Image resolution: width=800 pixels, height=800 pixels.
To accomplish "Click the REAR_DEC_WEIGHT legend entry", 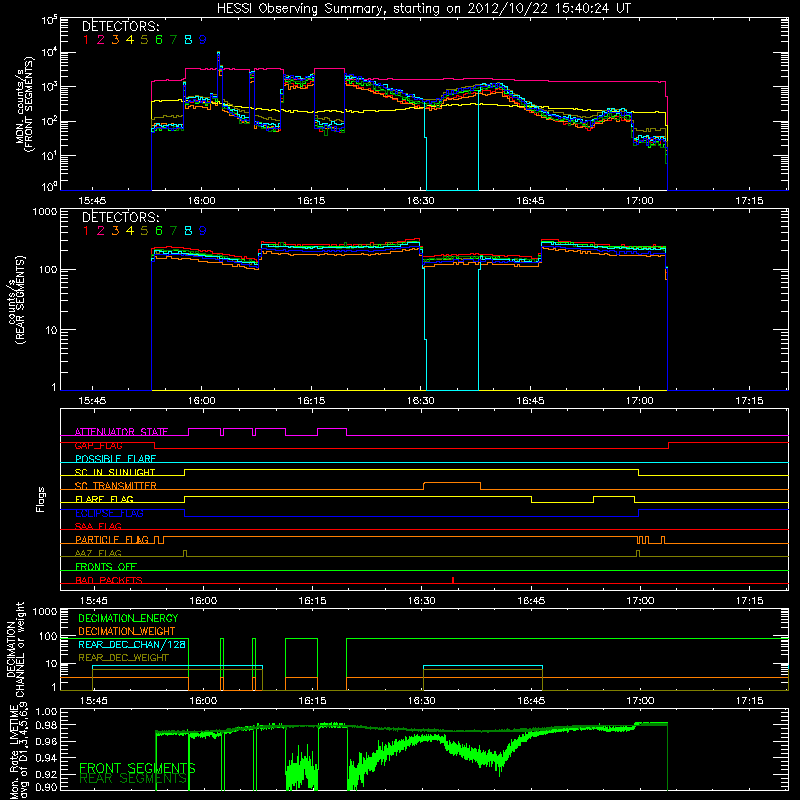I will (123, 658).
